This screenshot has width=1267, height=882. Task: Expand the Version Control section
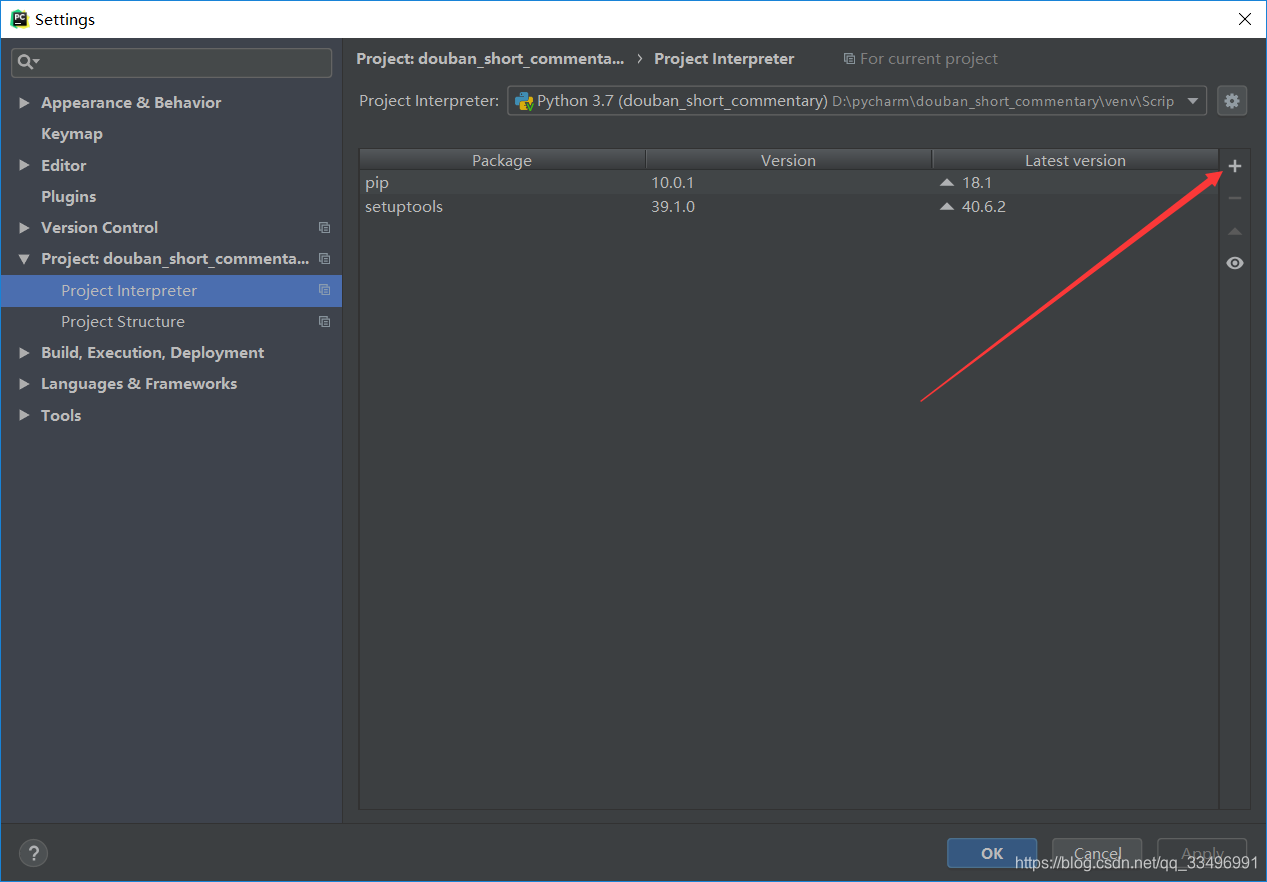[24, 228]
